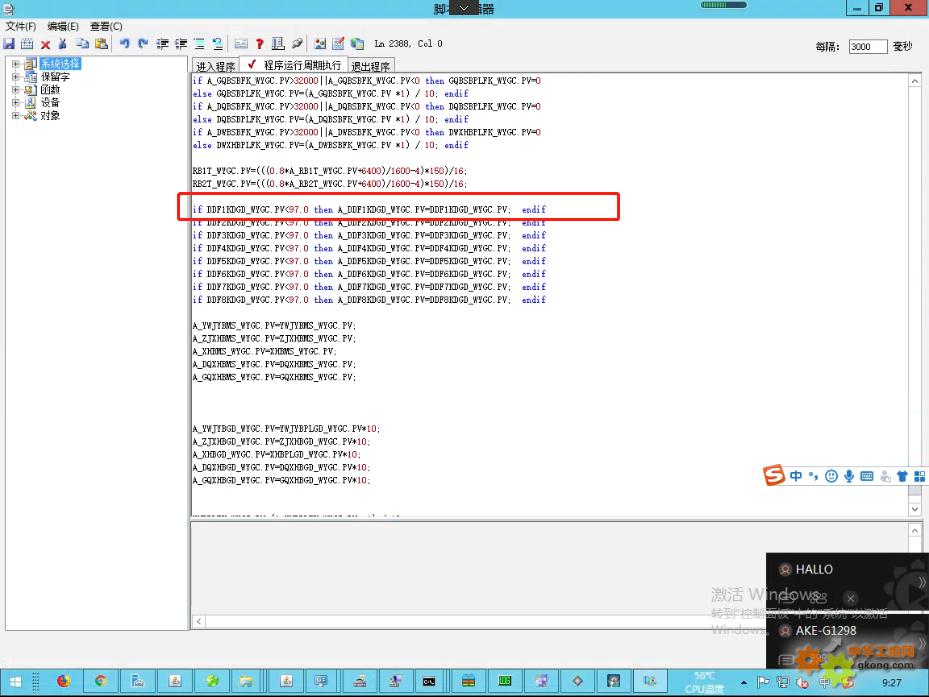Click the microphone voice input icon
929x697 pixels.
tap(849, 476)
